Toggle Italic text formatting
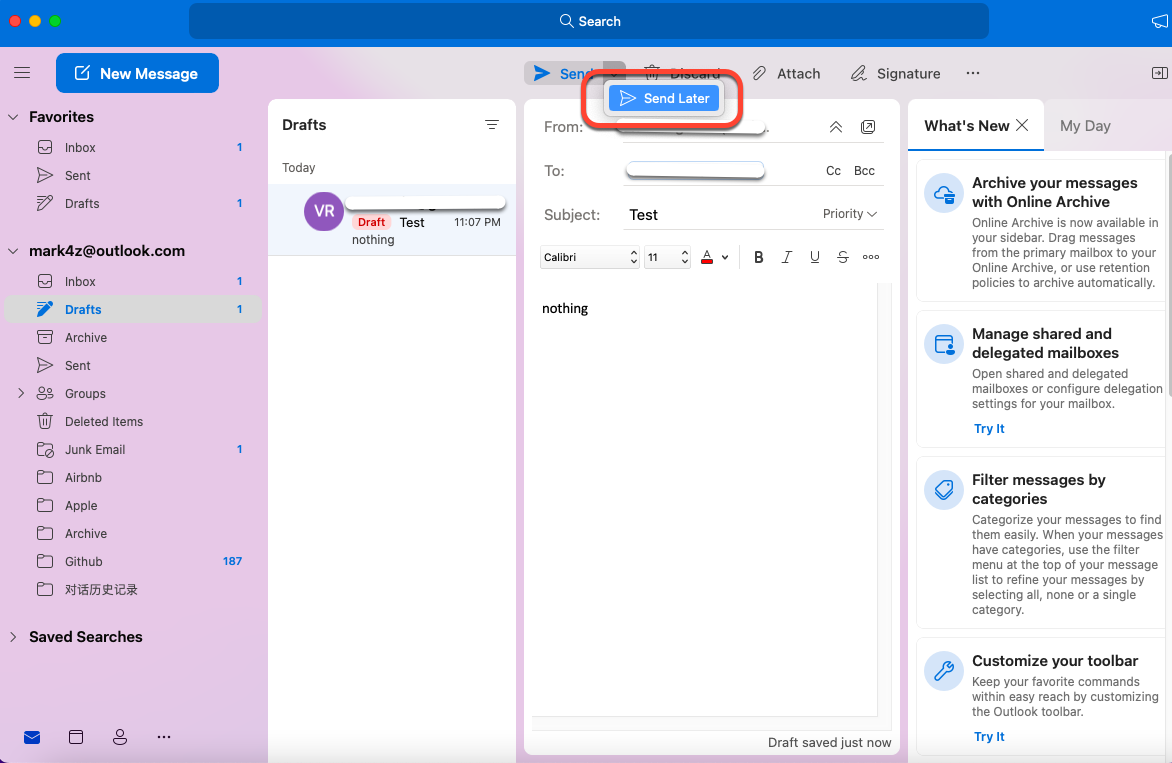Image resolution: width=1172 pixels, height=763 pixels. (x=787, y=257)
